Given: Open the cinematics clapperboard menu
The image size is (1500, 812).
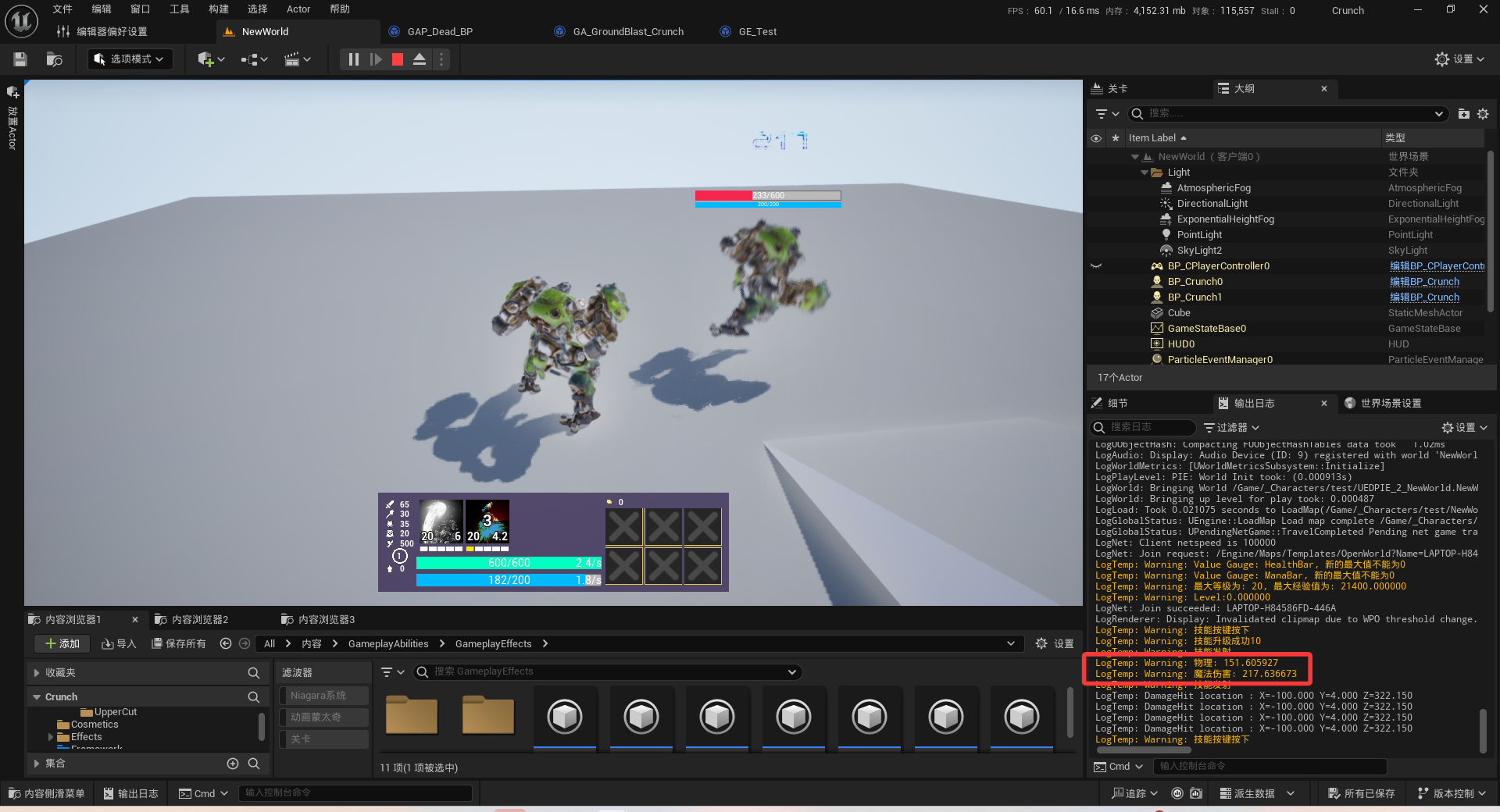Looking at the screenshot, I should [x=297, y=59].
